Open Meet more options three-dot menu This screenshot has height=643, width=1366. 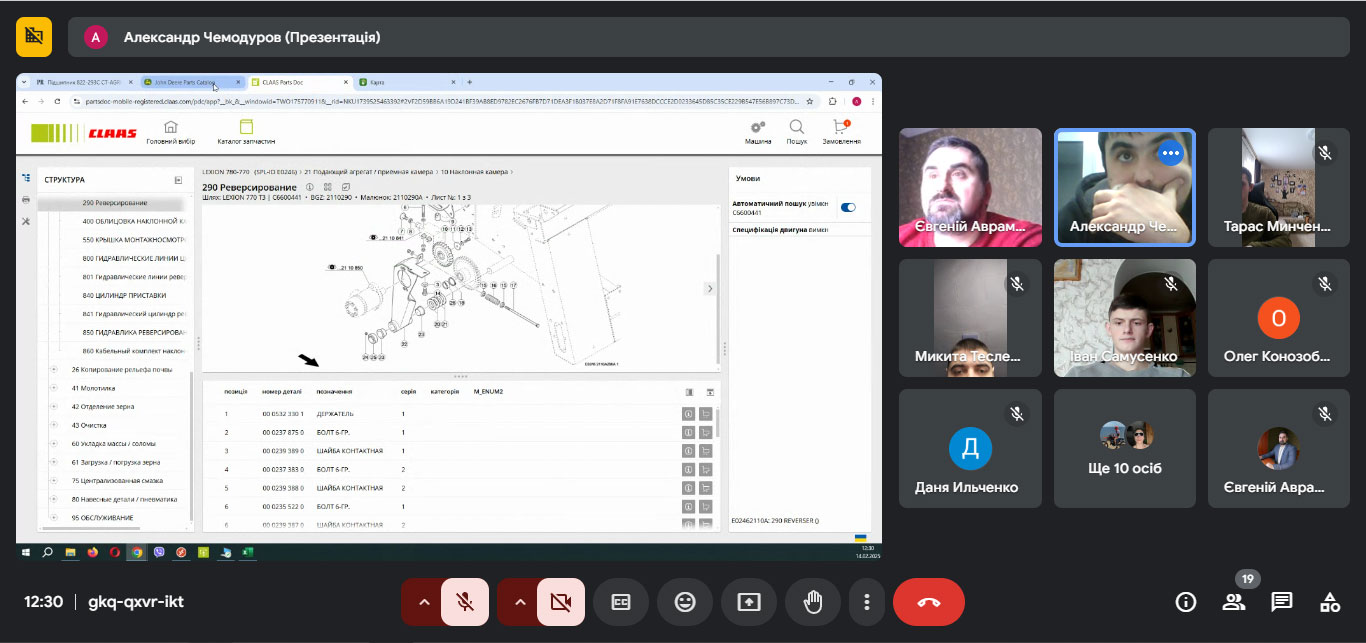coord(866,602)
